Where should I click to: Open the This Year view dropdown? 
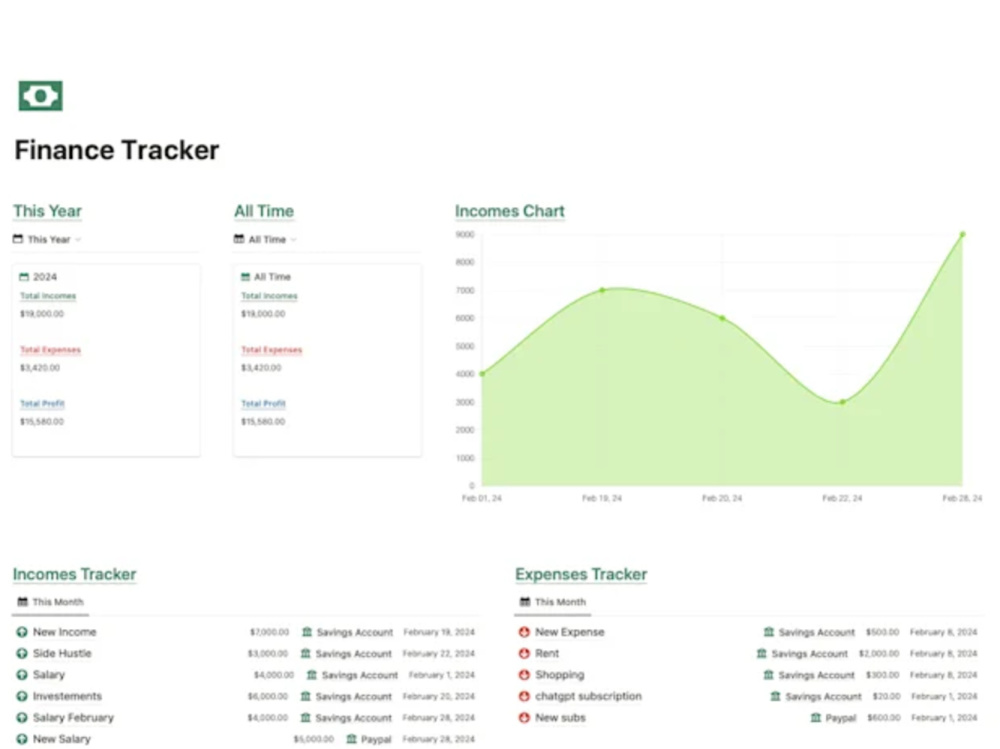point(47,239)
